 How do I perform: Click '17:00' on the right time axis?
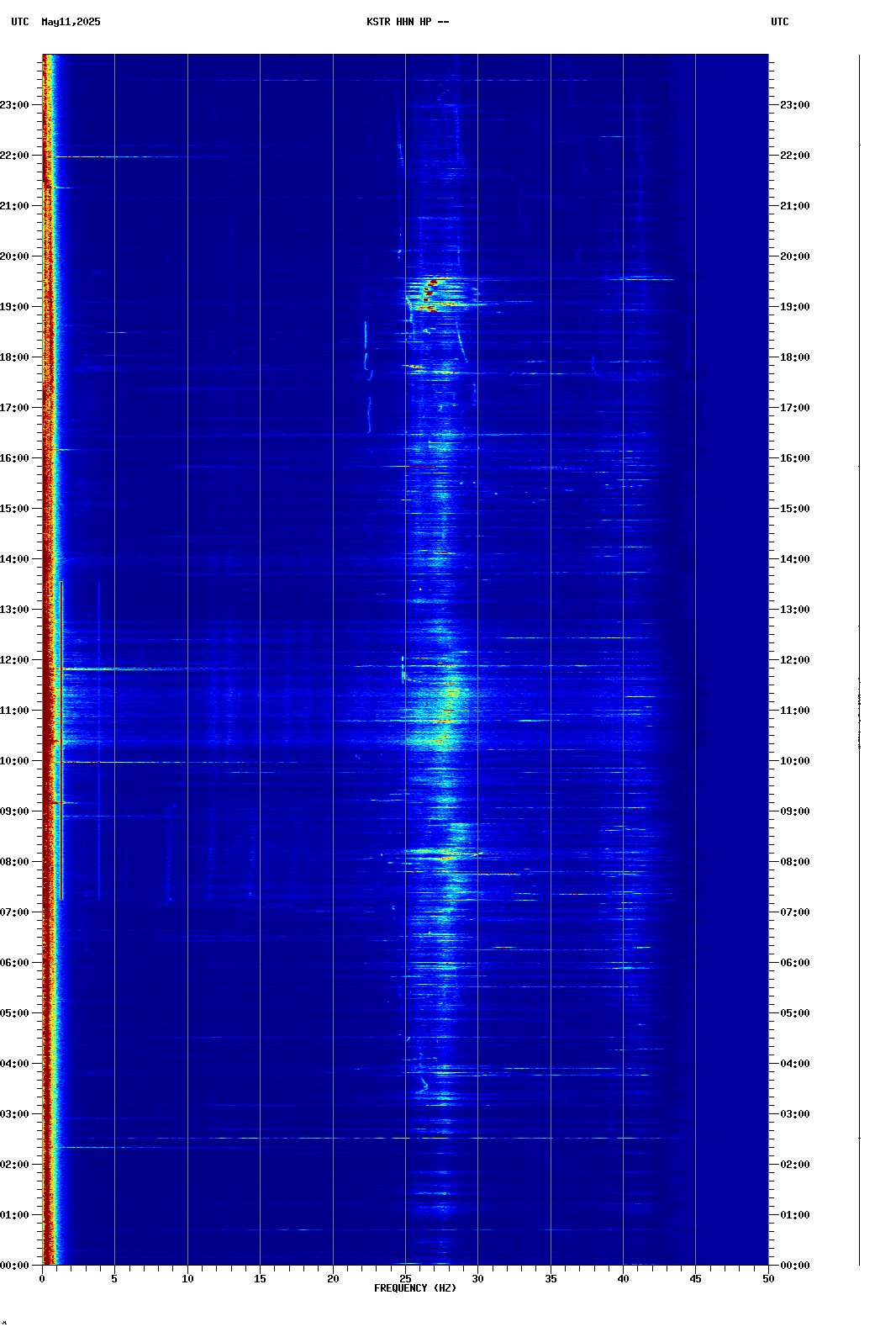click(x=795, y=408)
